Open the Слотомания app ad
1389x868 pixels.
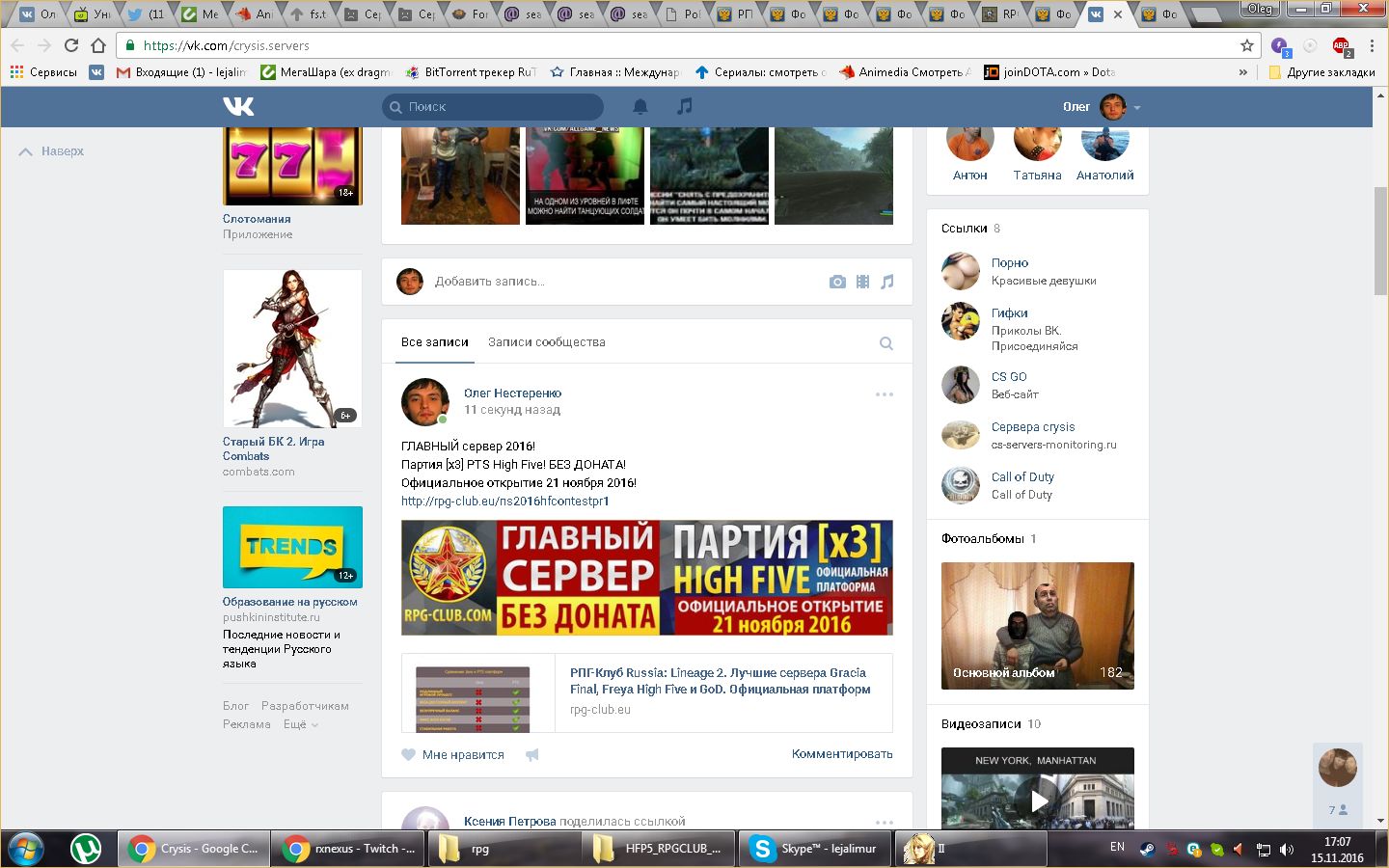coord(257,219)
